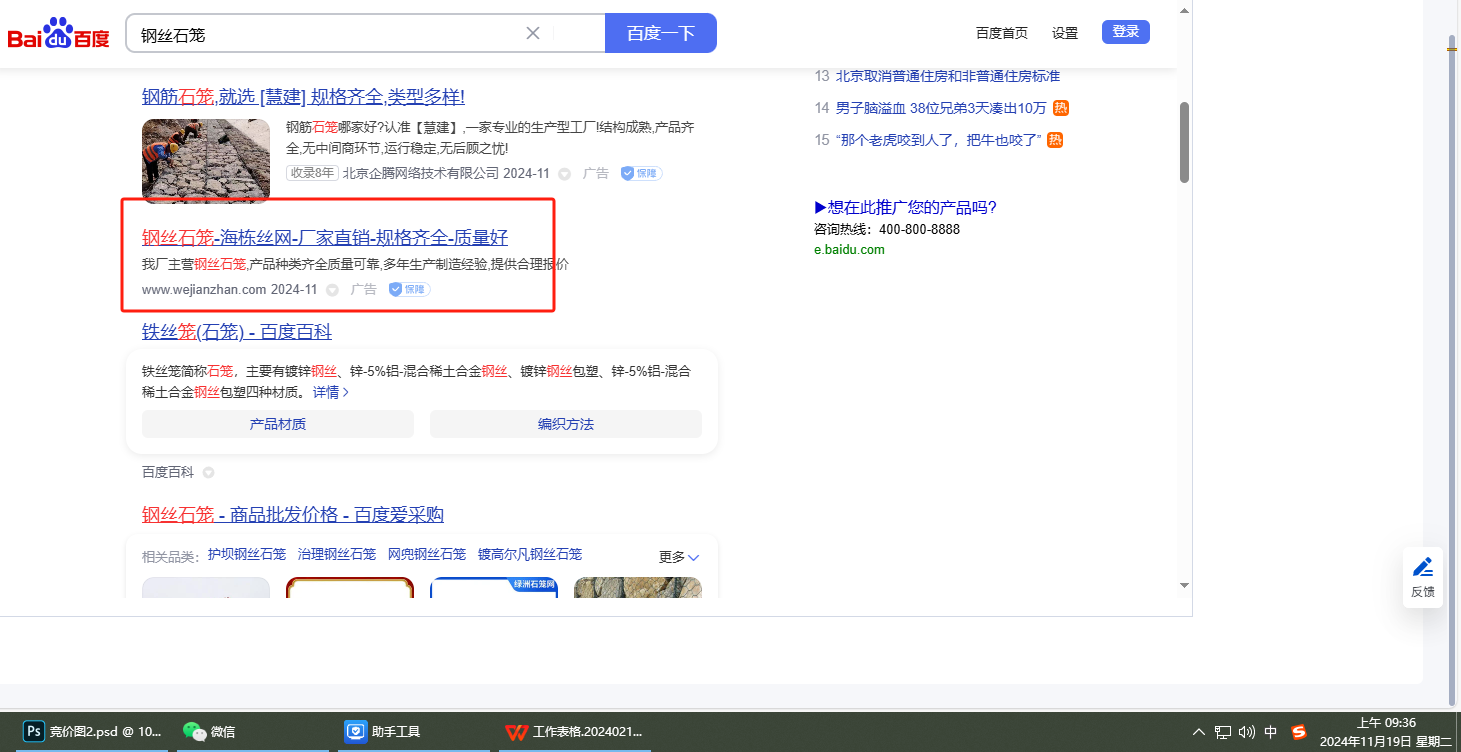Screen dimensions: 1461x752
Task: Clear the search box with the X icon
Action: (x=533, y=33)
